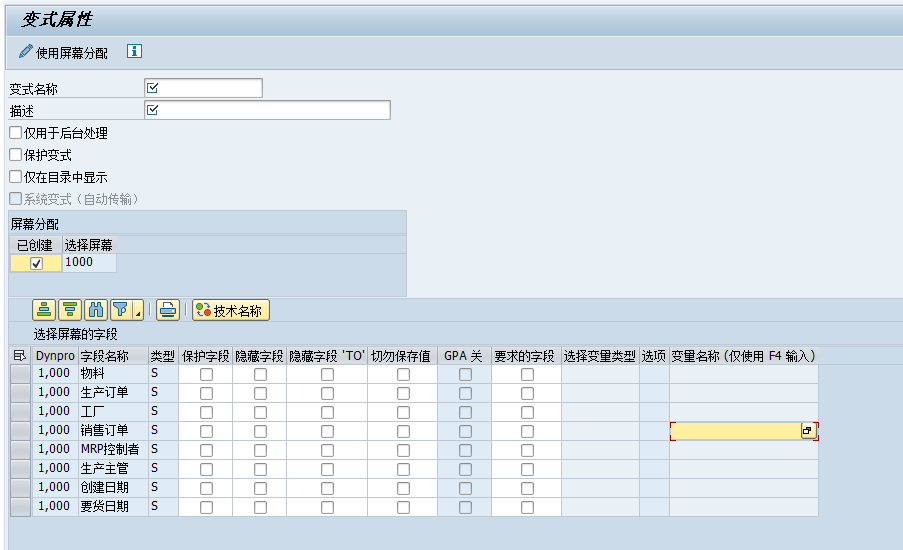Click the 字段名称 column header

click(x=104, y=356)
